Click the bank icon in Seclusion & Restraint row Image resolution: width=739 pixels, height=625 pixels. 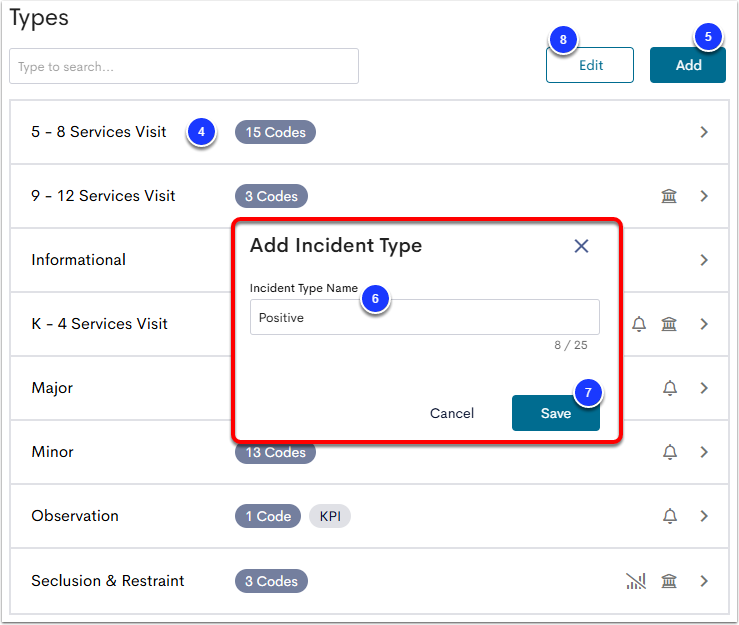tap(669, 581)
